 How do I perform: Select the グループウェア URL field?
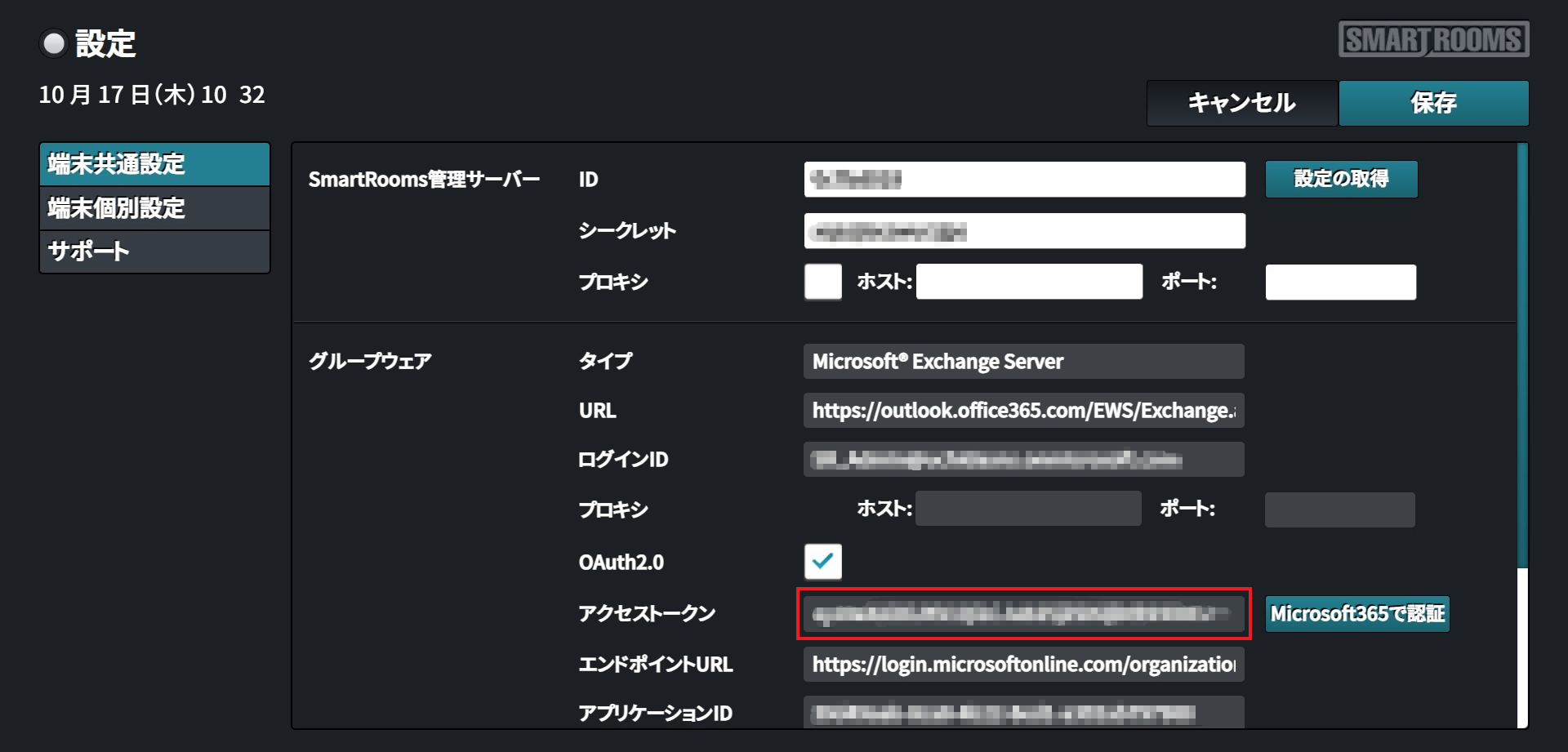1023,410
